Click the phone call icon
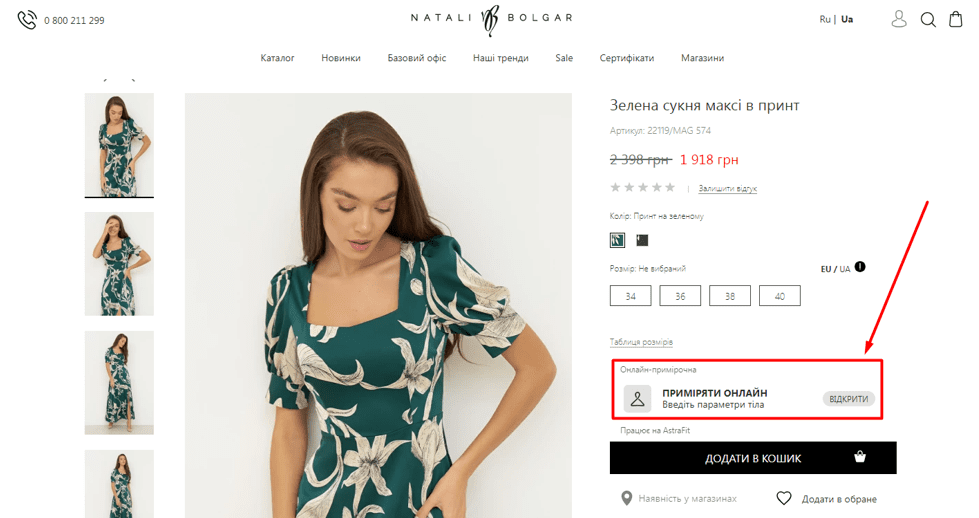979x518 pixels. [27, 20]
